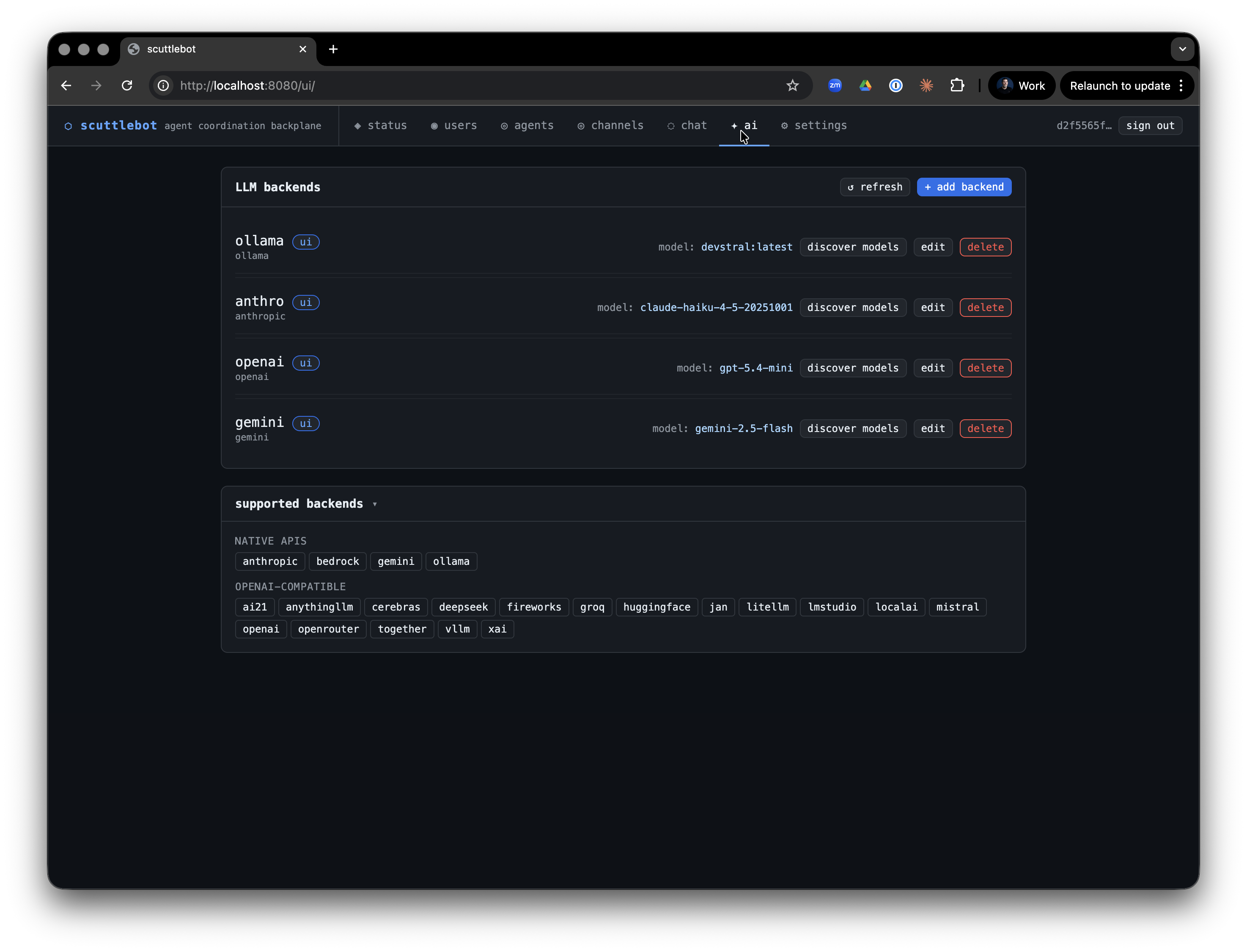The image size is (1247, 952).
Task: Click the d2f5565f… user token text
Action: 1083,126
